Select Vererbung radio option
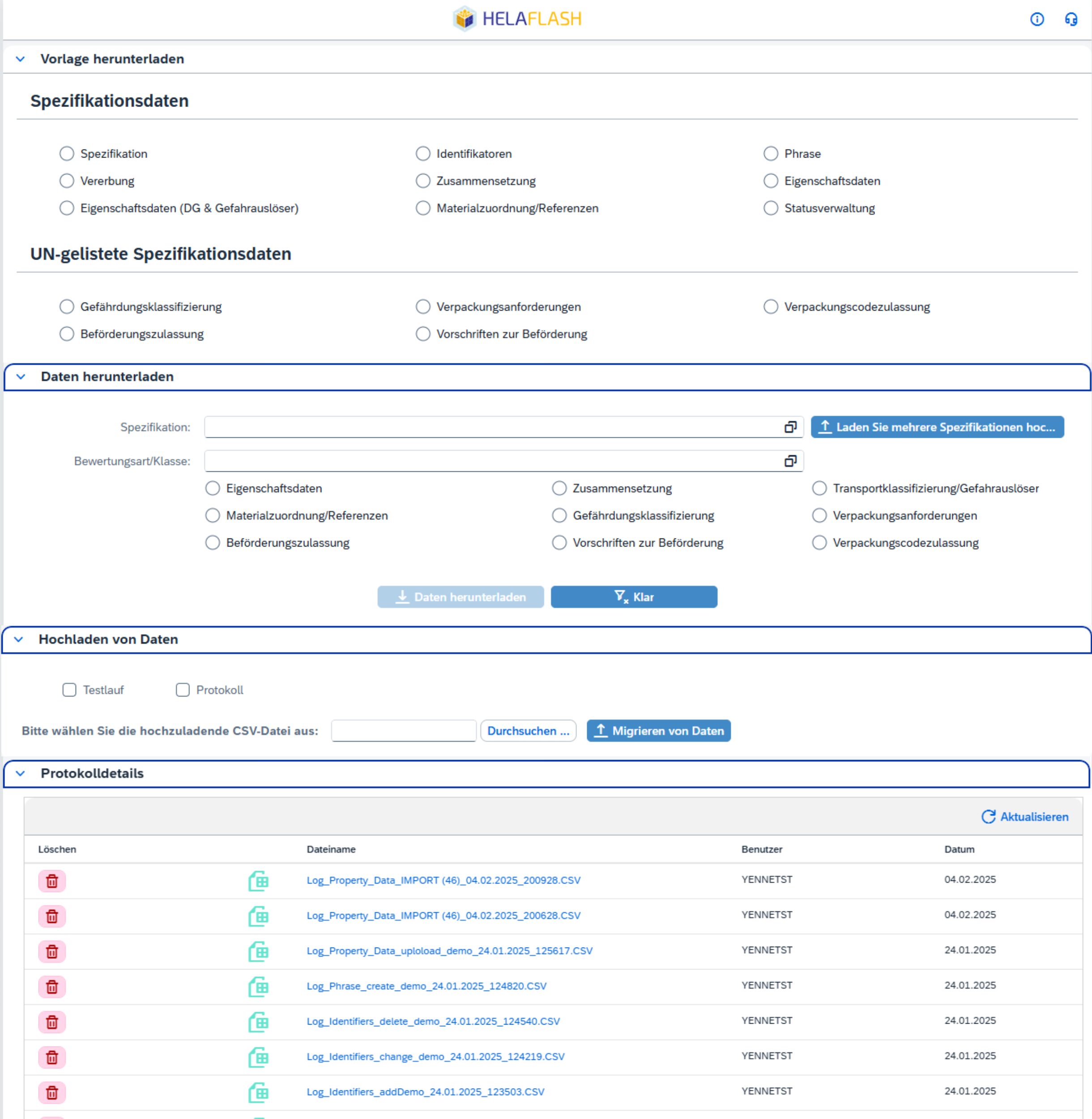Image resolution: width=1092 pixels, height=1119 pixels. 67,181
